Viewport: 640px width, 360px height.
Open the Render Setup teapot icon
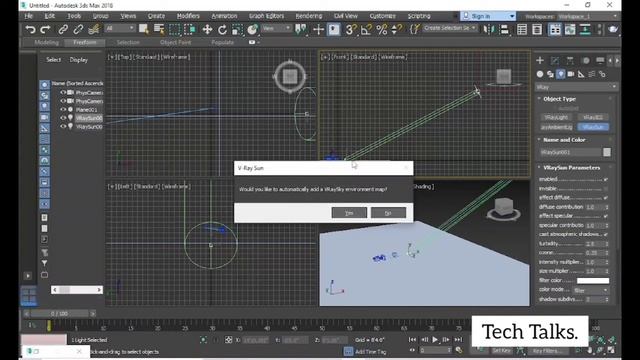613,29
